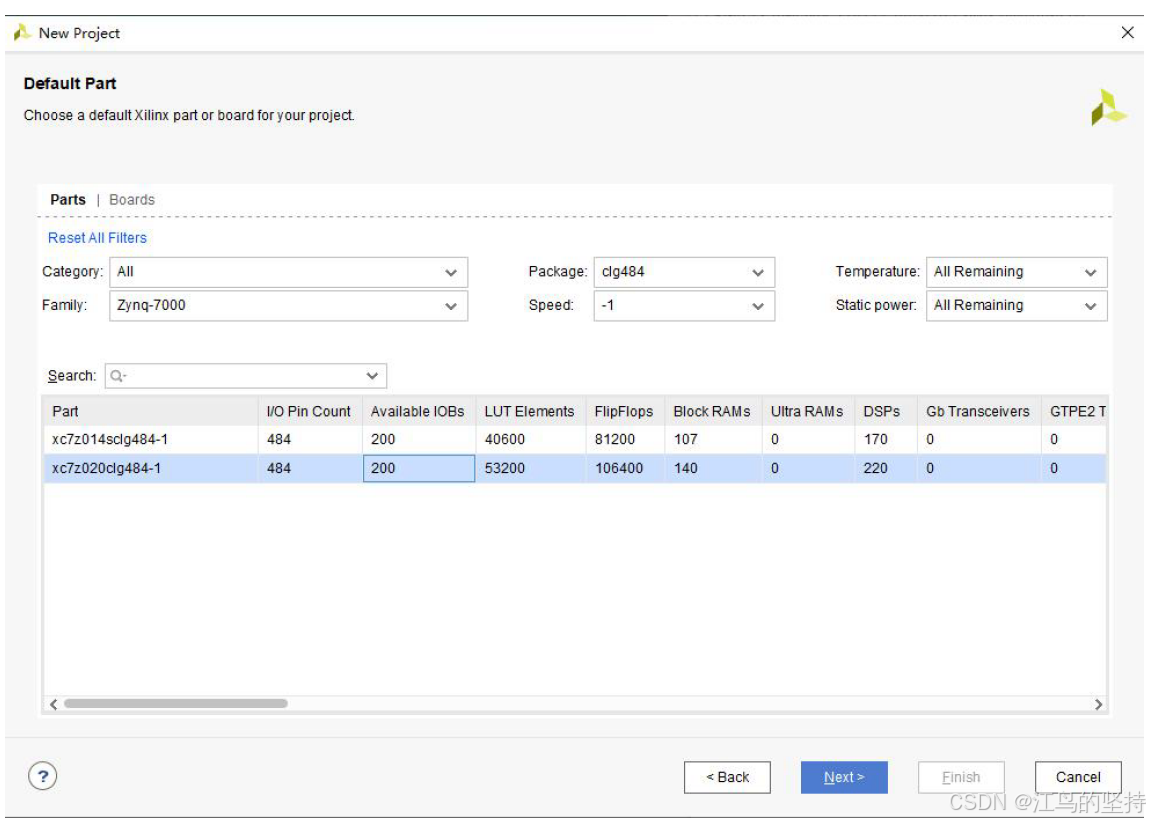Open the Speed -1 dropdown
This screenshot has width=1150, height=822.
684,306
